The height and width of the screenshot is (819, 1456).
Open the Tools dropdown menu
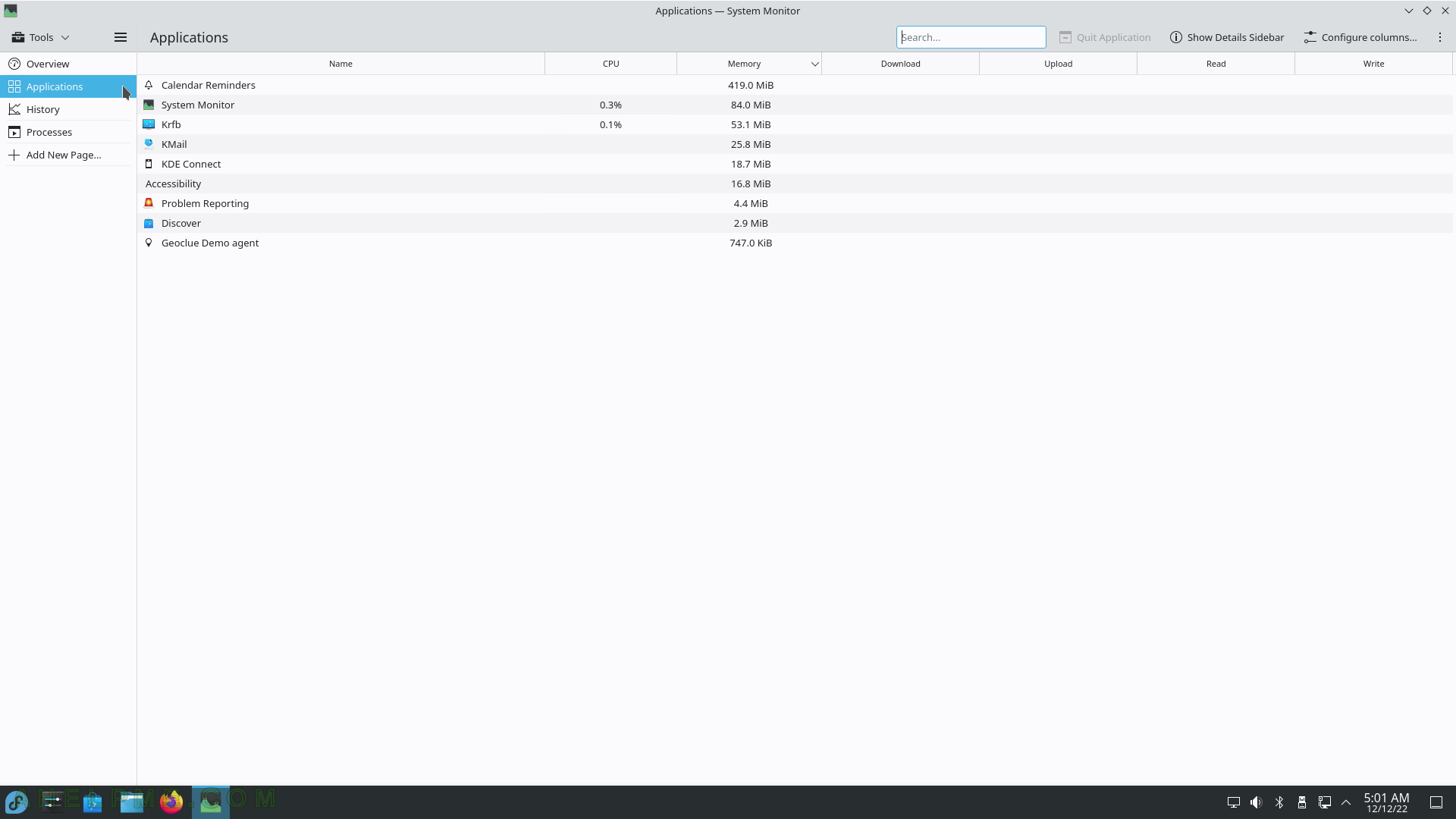point(41,37)
